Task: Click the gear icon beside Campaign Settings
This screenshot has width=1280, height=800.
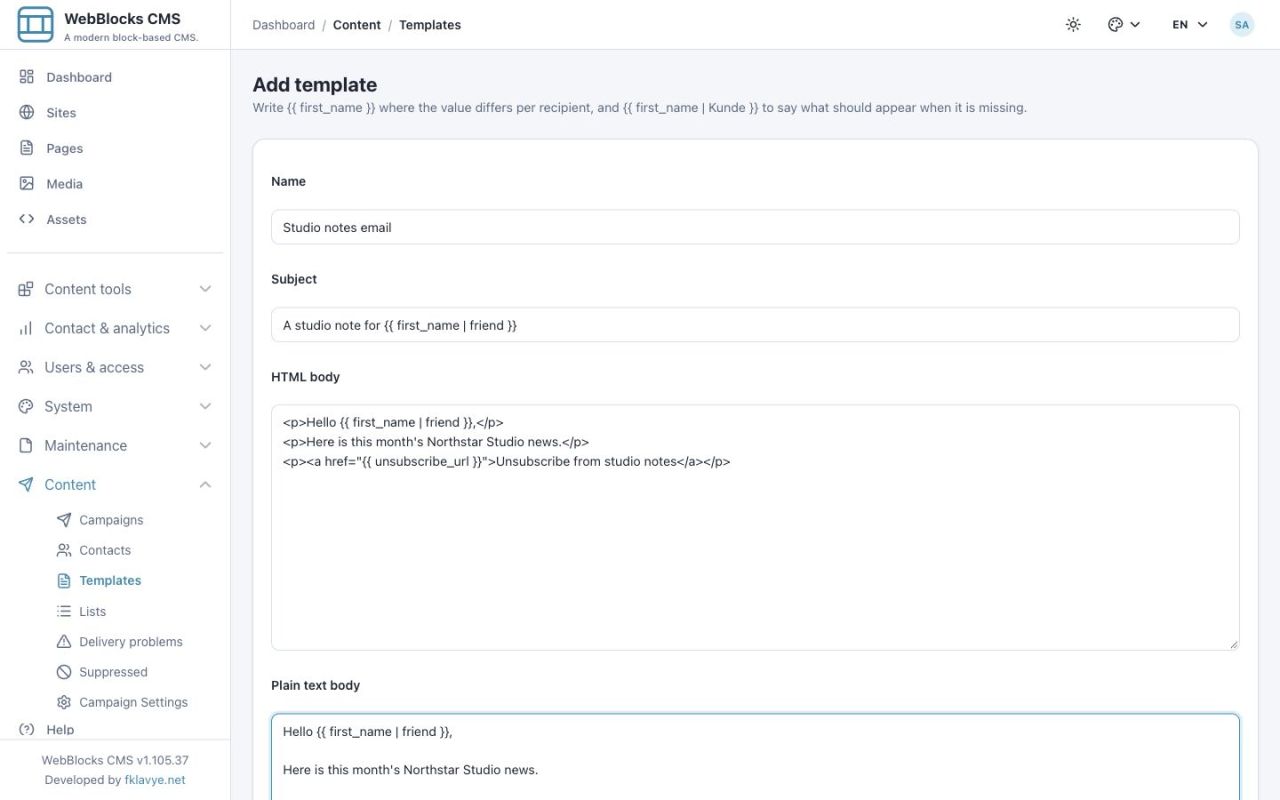Action: [64, 702]
